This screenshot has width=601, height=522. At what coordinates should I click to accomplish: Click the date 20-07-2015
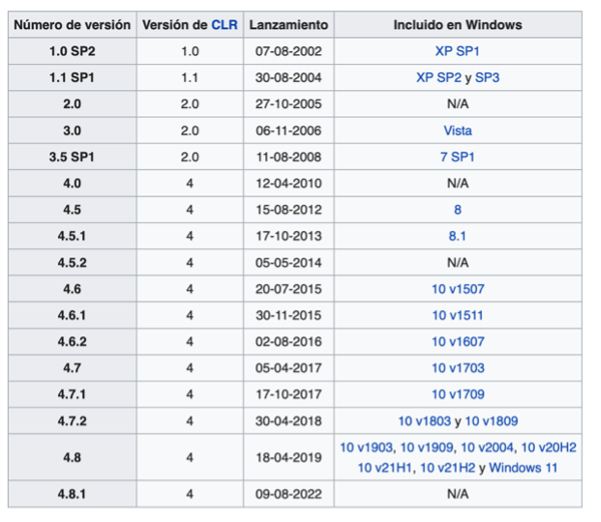click(x=289, y=289)
